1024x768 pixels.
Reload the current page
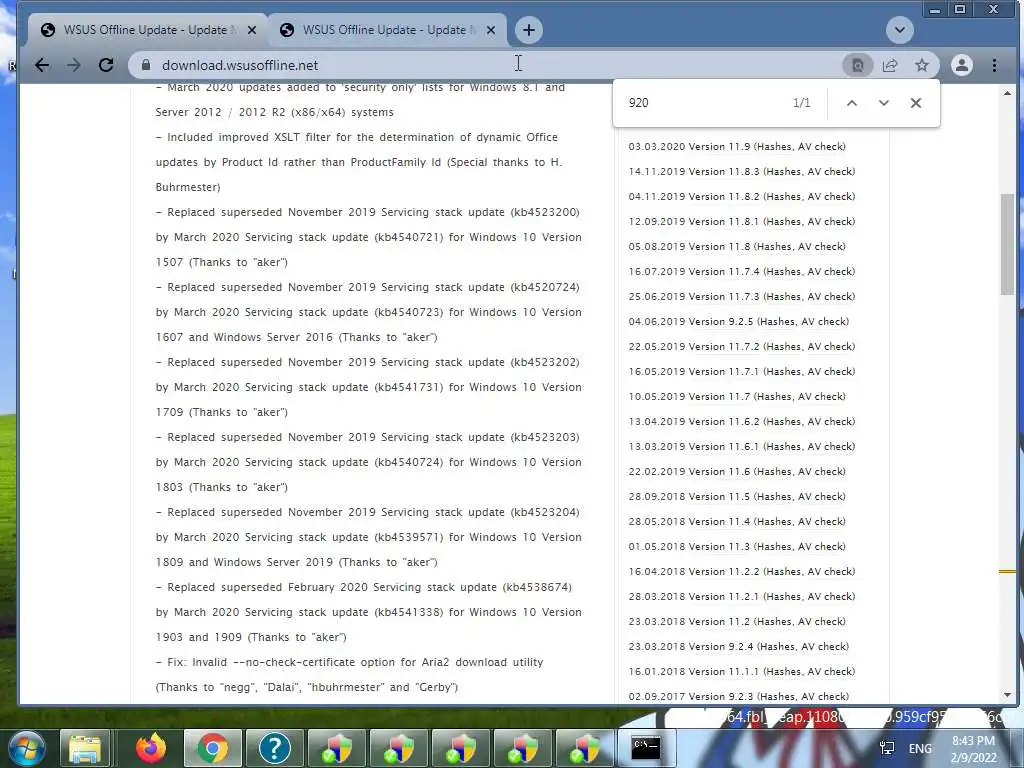tap(106, 65)
